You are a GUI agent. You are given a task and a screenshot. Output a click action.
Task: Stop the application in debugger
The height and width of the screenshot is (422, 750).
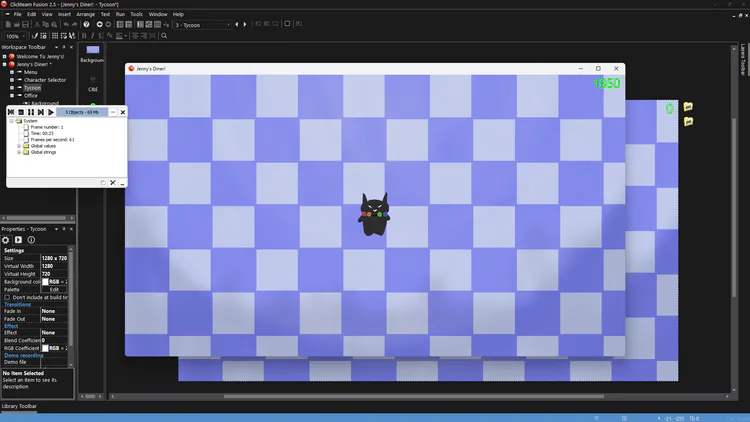click(x=21, y=112)
